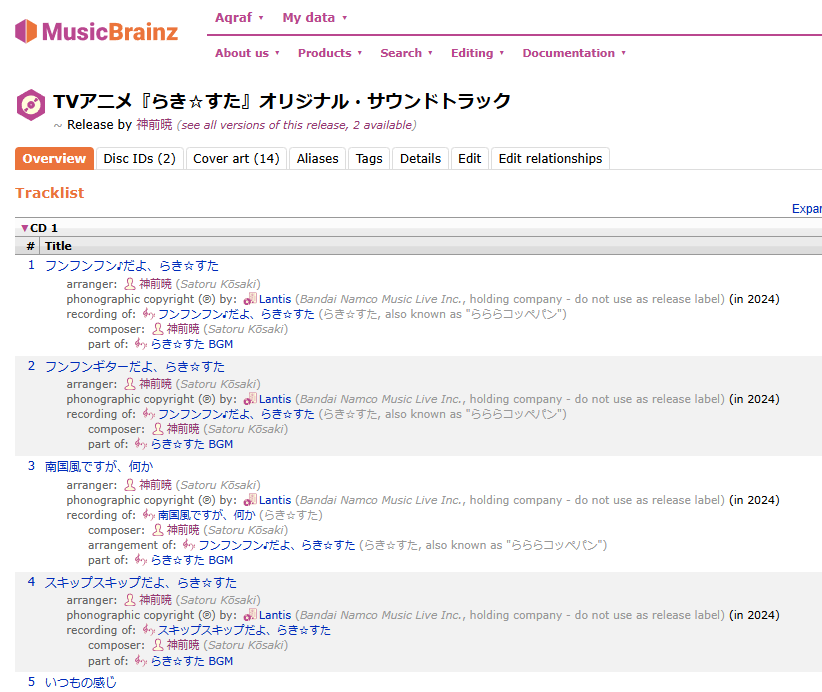Click 'part of' work icon in track 2
The height and width of the screenshot is (692, 822).
140,444
